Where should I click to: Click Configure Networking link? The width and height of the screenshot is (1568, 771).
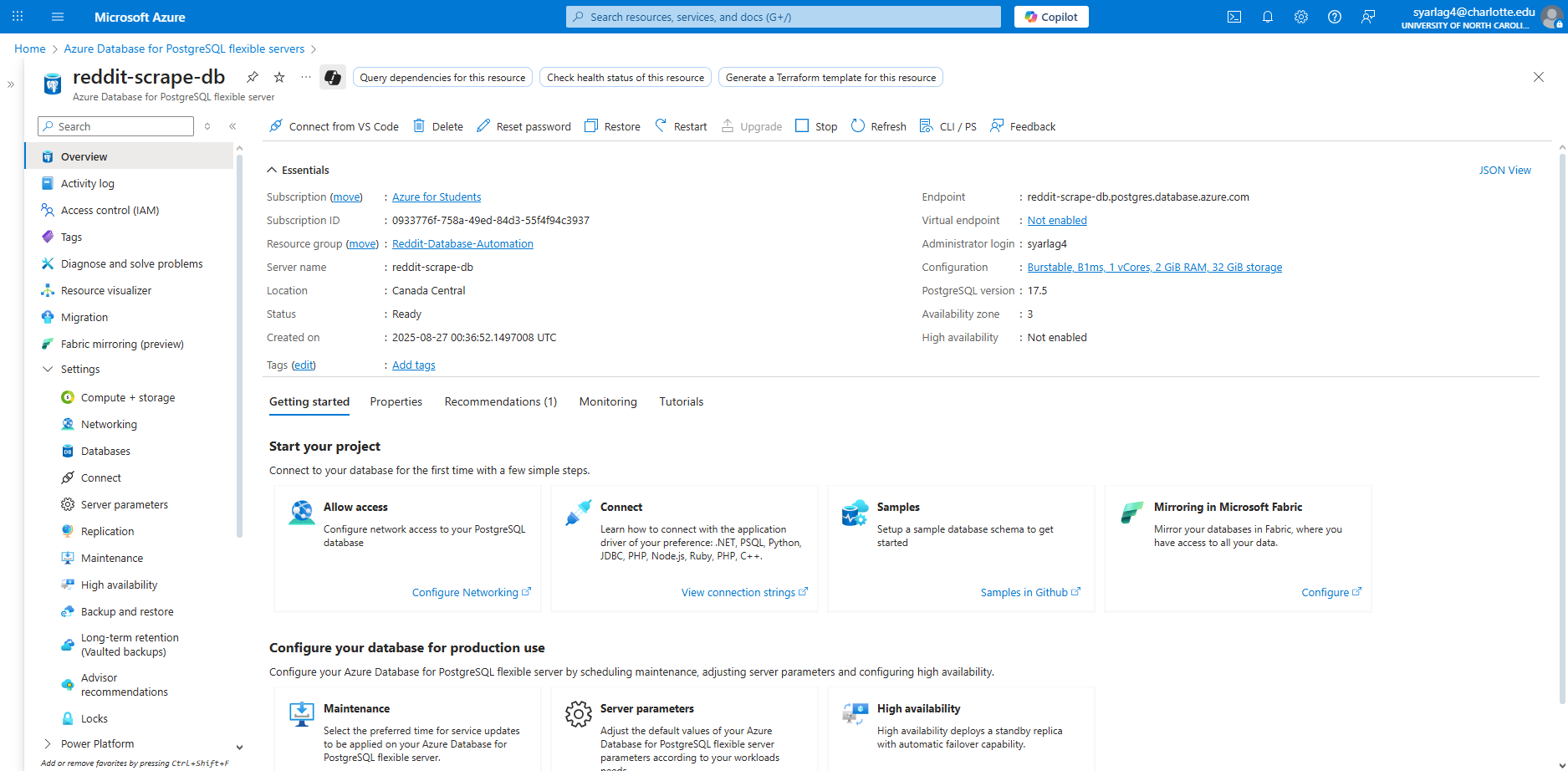point(471,592)
